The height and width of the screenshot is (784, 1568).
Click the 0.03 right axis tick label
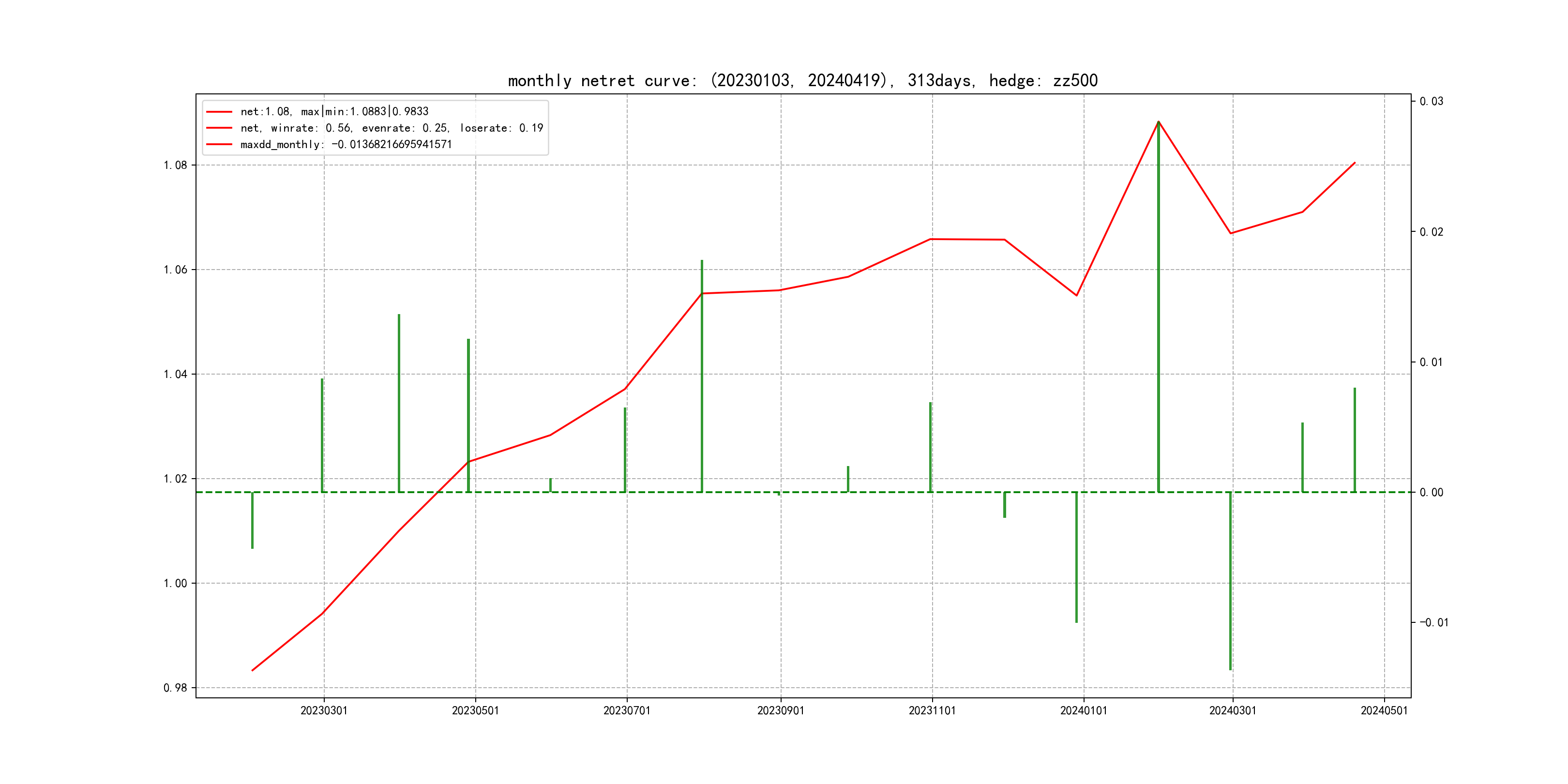pyautogui.click(x=1431, y=101)
